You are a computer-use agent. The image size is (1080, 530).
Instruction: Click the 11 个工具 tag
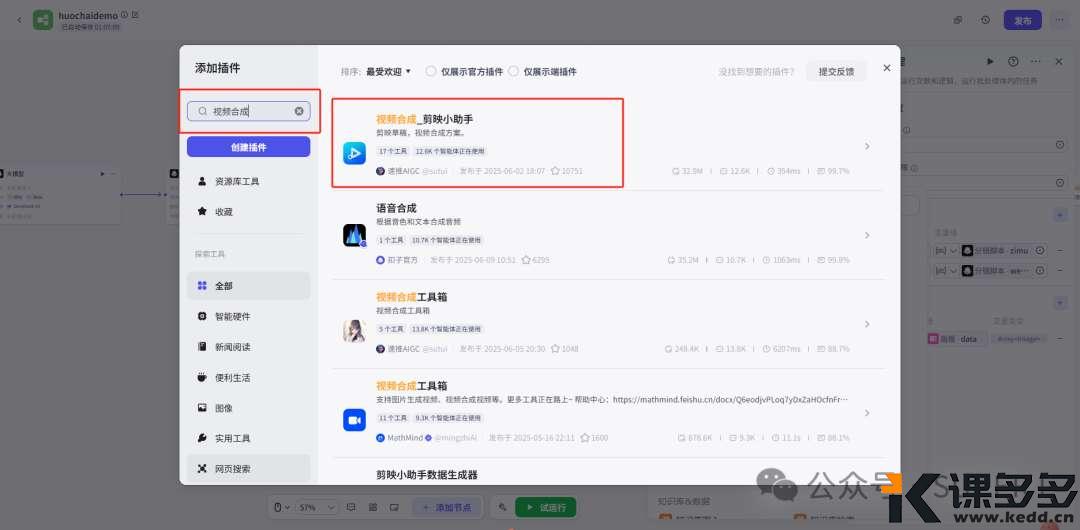point(393,418)
